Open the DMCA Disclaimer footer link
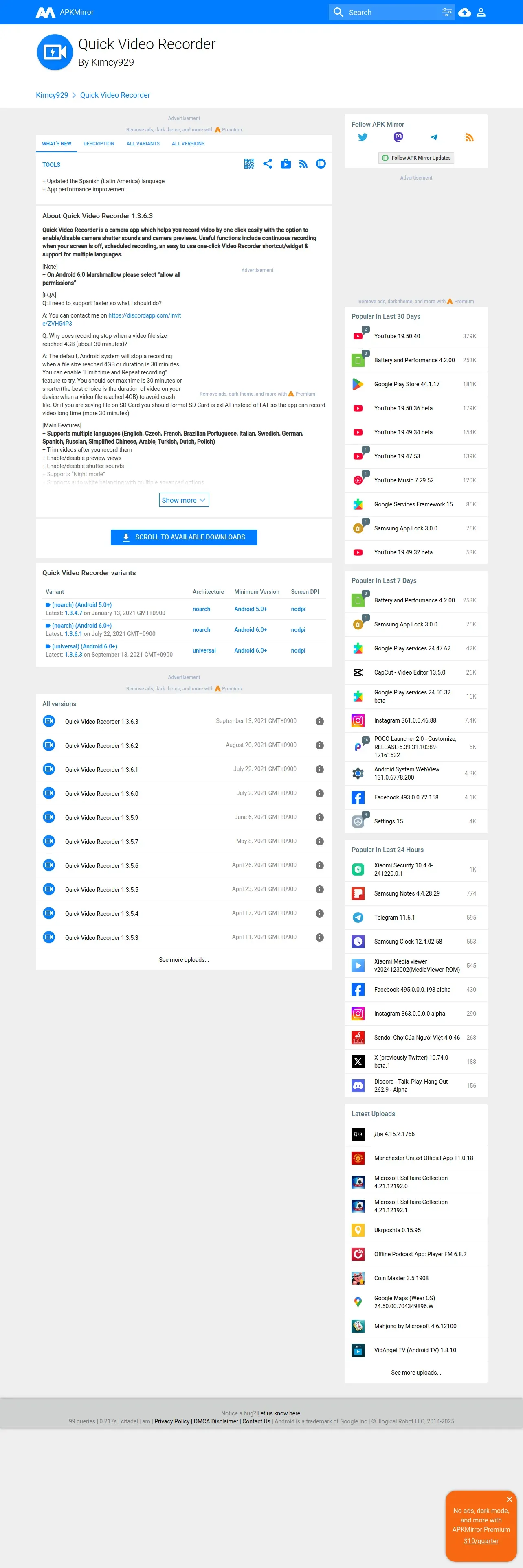Image resolution: width=523 pixels, height=1568 pixels. [x=215, y=1422]
